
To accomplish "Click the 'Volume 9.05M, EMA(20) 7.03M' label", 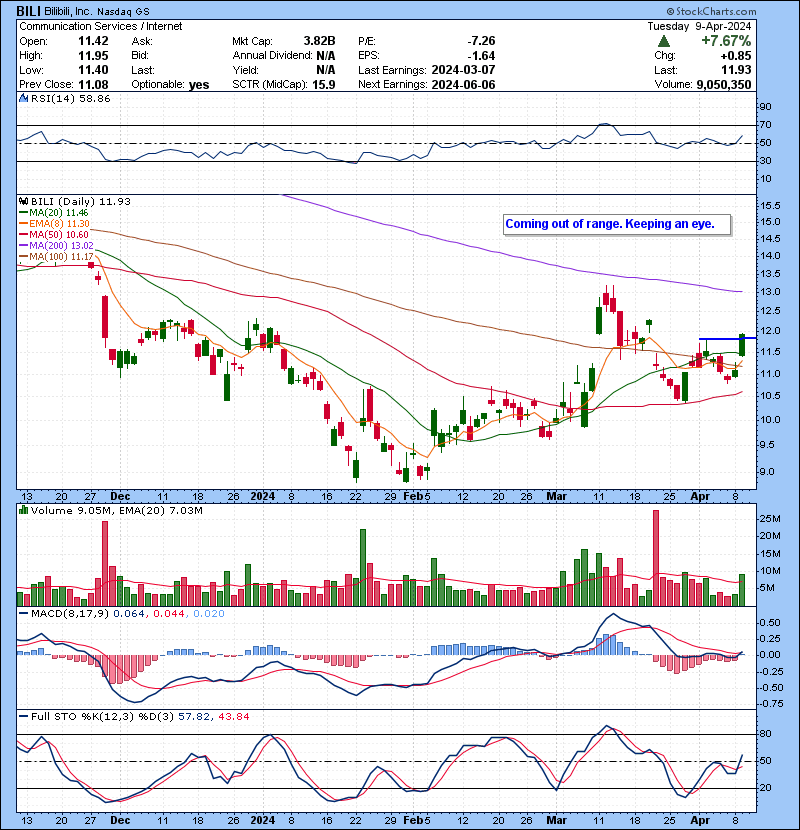I will 116,510.
